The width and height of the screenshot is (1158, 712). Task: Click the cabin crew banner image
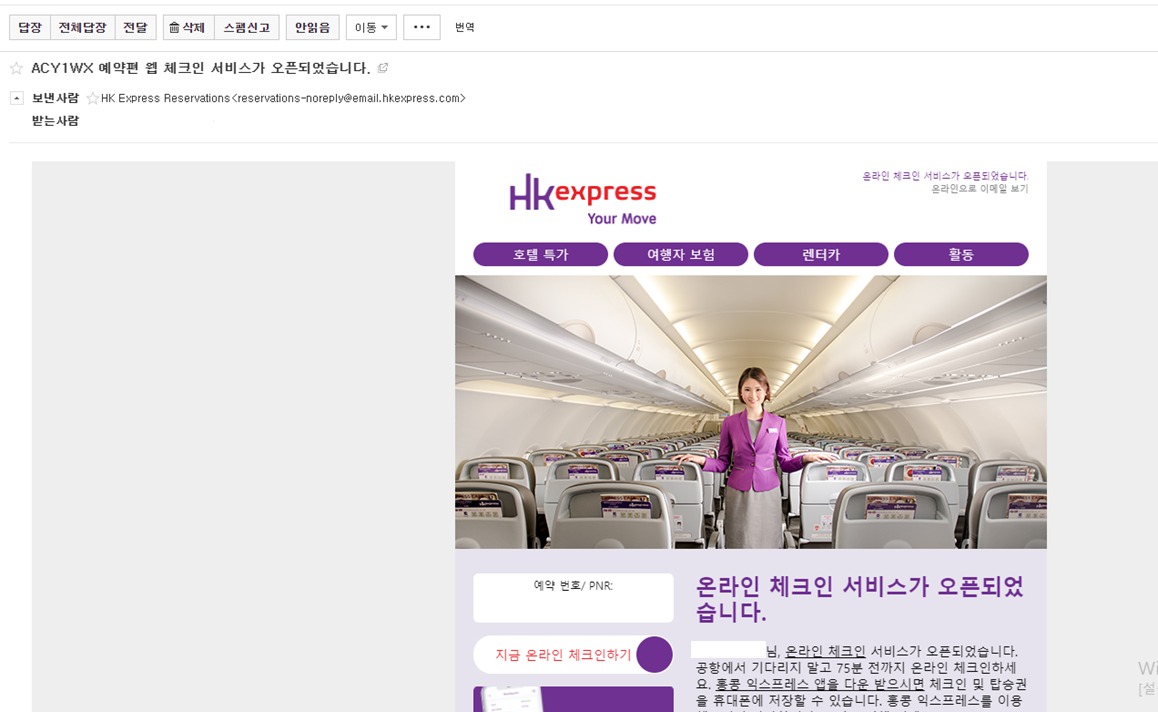pos(751,412)
